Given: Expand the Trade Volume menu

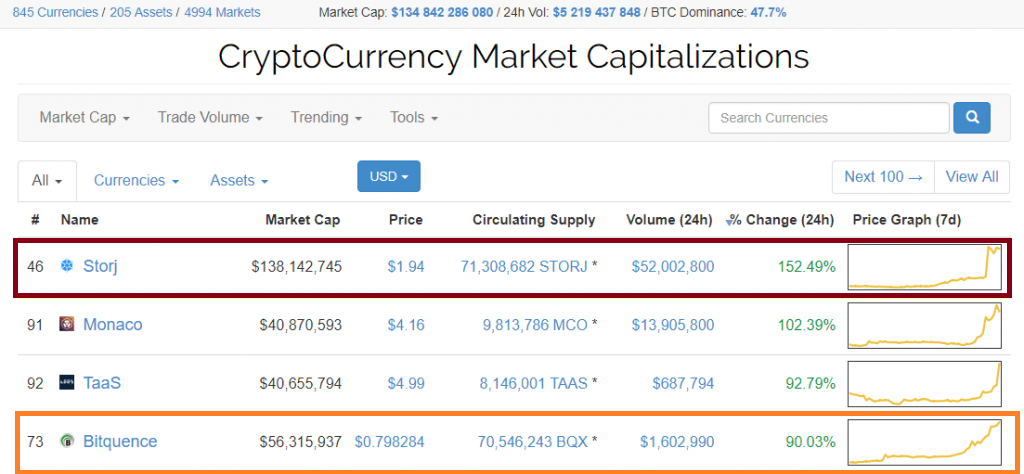Looking at the screenshot, I should pyautogui.click(x=210, y=118).
